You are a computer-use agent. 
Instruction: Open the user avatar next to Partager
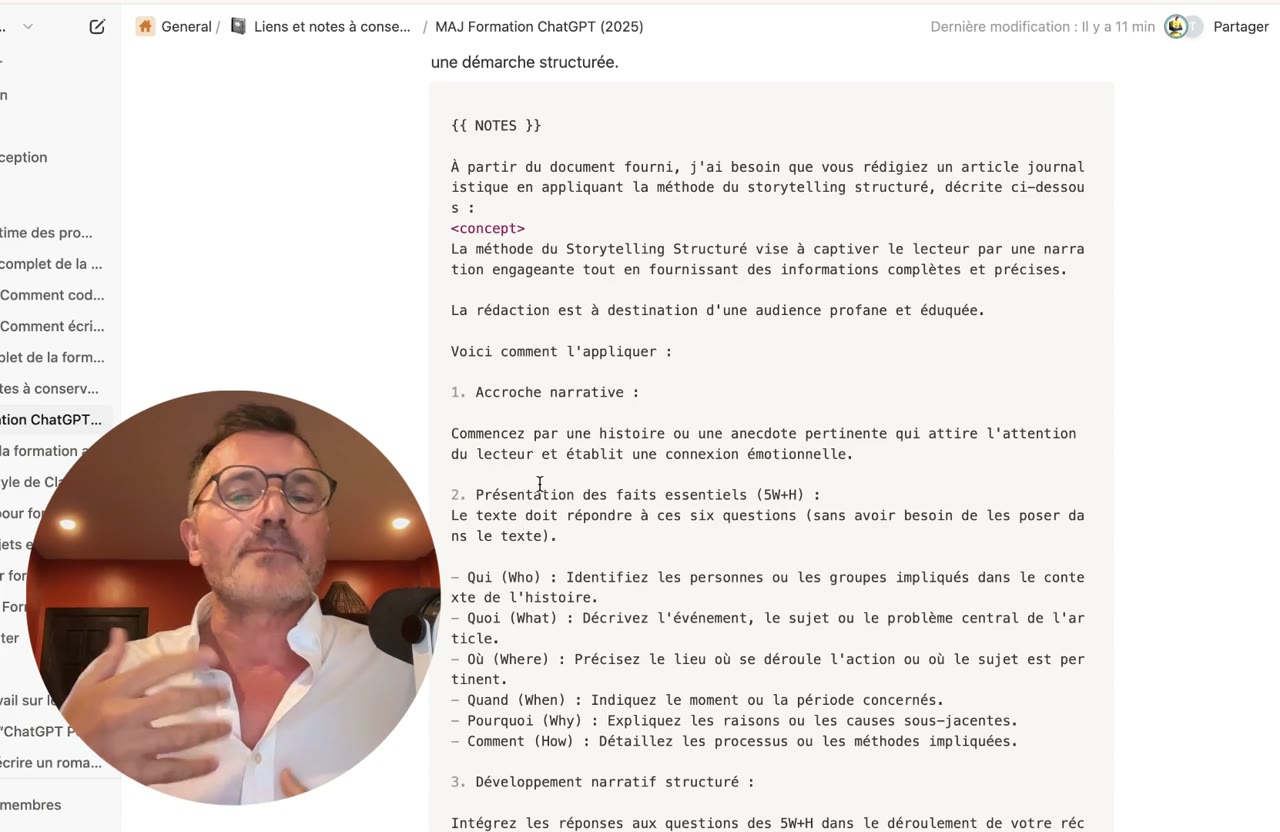1176,27
